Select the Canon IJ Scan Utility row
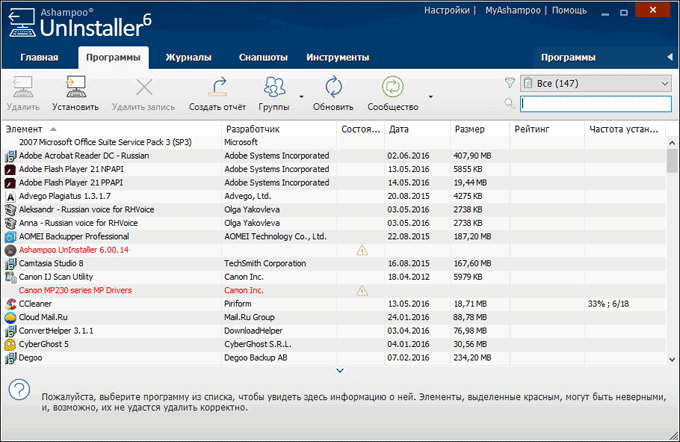This screenshot has width=680, height=442. coord(334,277)
